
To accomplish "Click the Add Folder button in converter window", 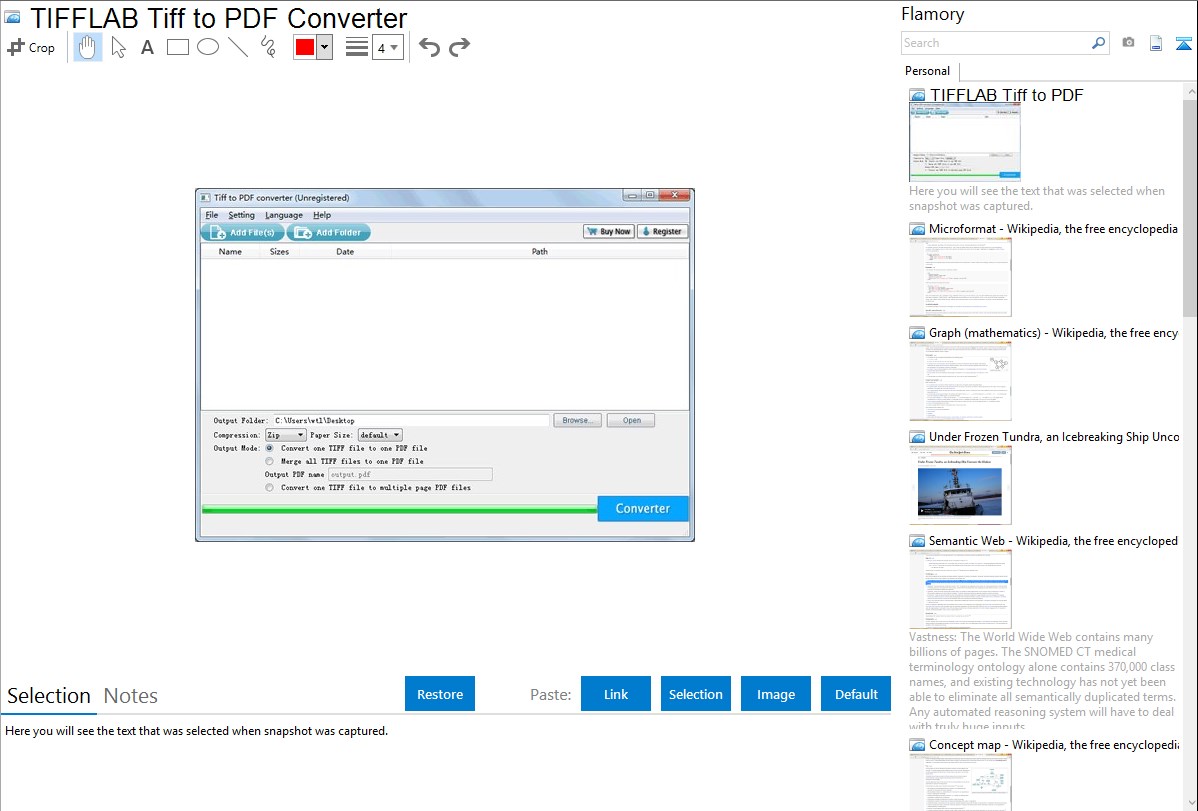I will [329, 232].
